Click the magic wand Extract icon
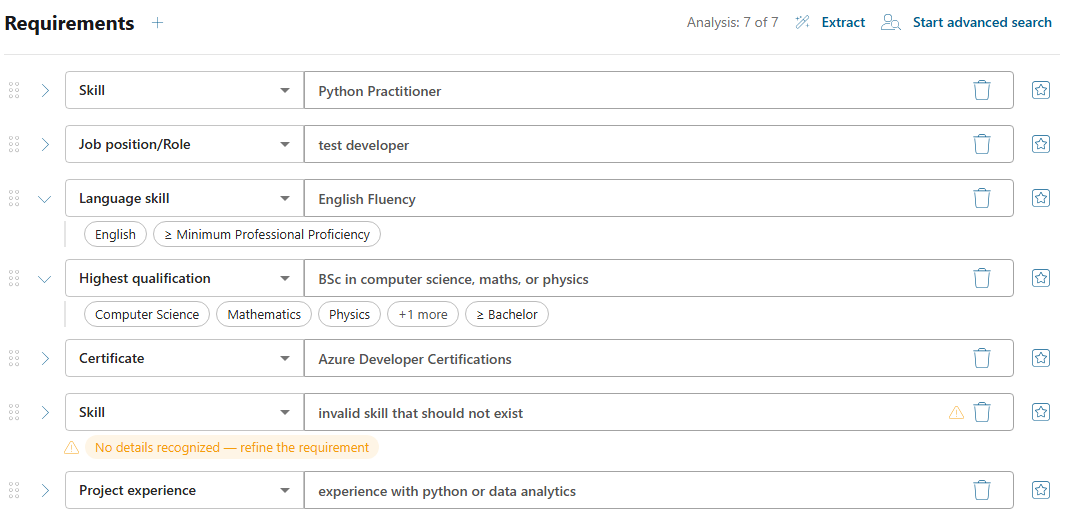1072x523 pixels. pos(803,23)
